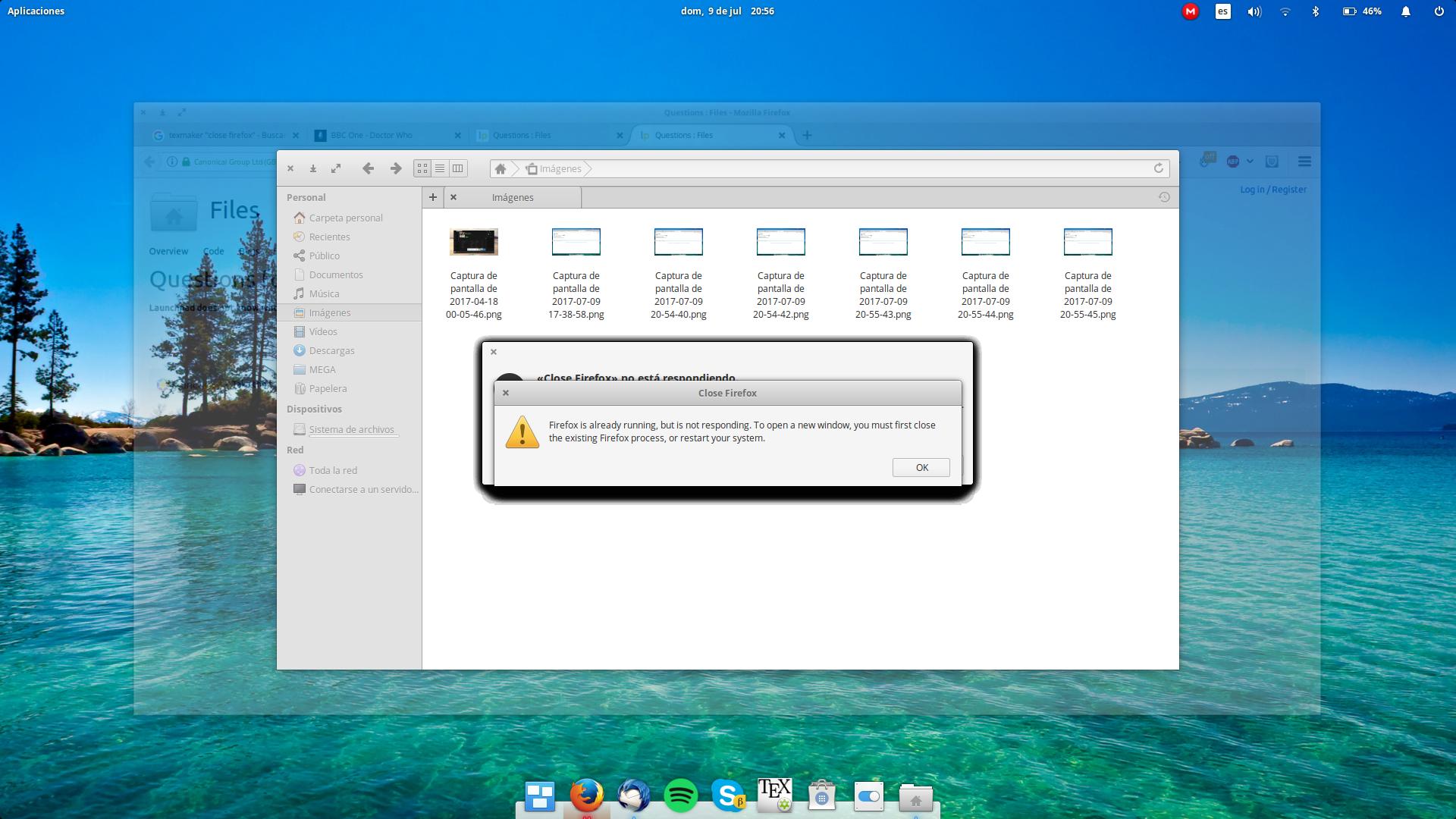This screenshot has width=1456, height=819.
Task: Reload folder with refresh icon
Action: tap(1159, 168)
